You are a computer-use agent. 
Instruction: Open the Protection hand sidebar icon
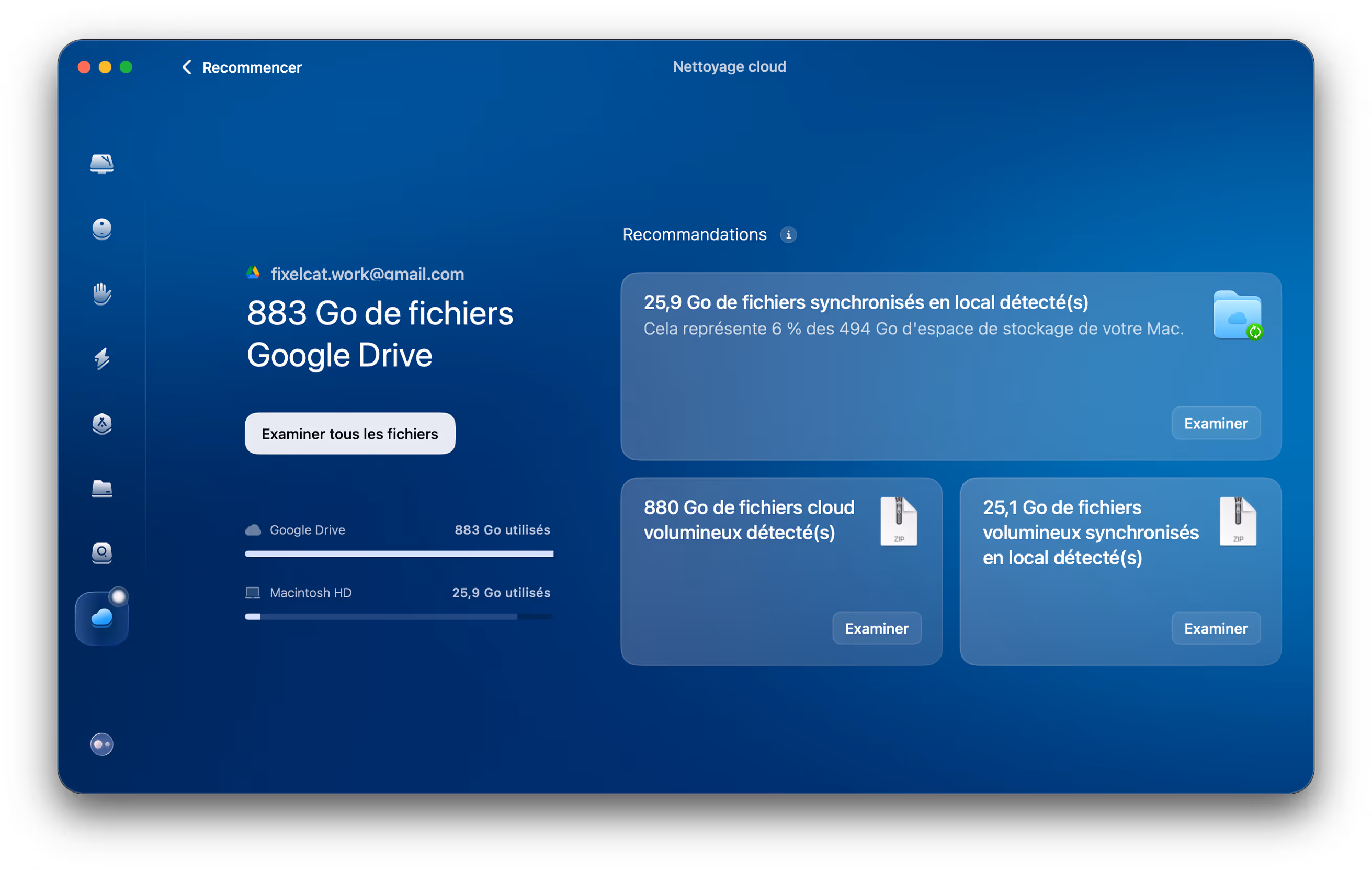pyautogui.click(x=102, y=294)
